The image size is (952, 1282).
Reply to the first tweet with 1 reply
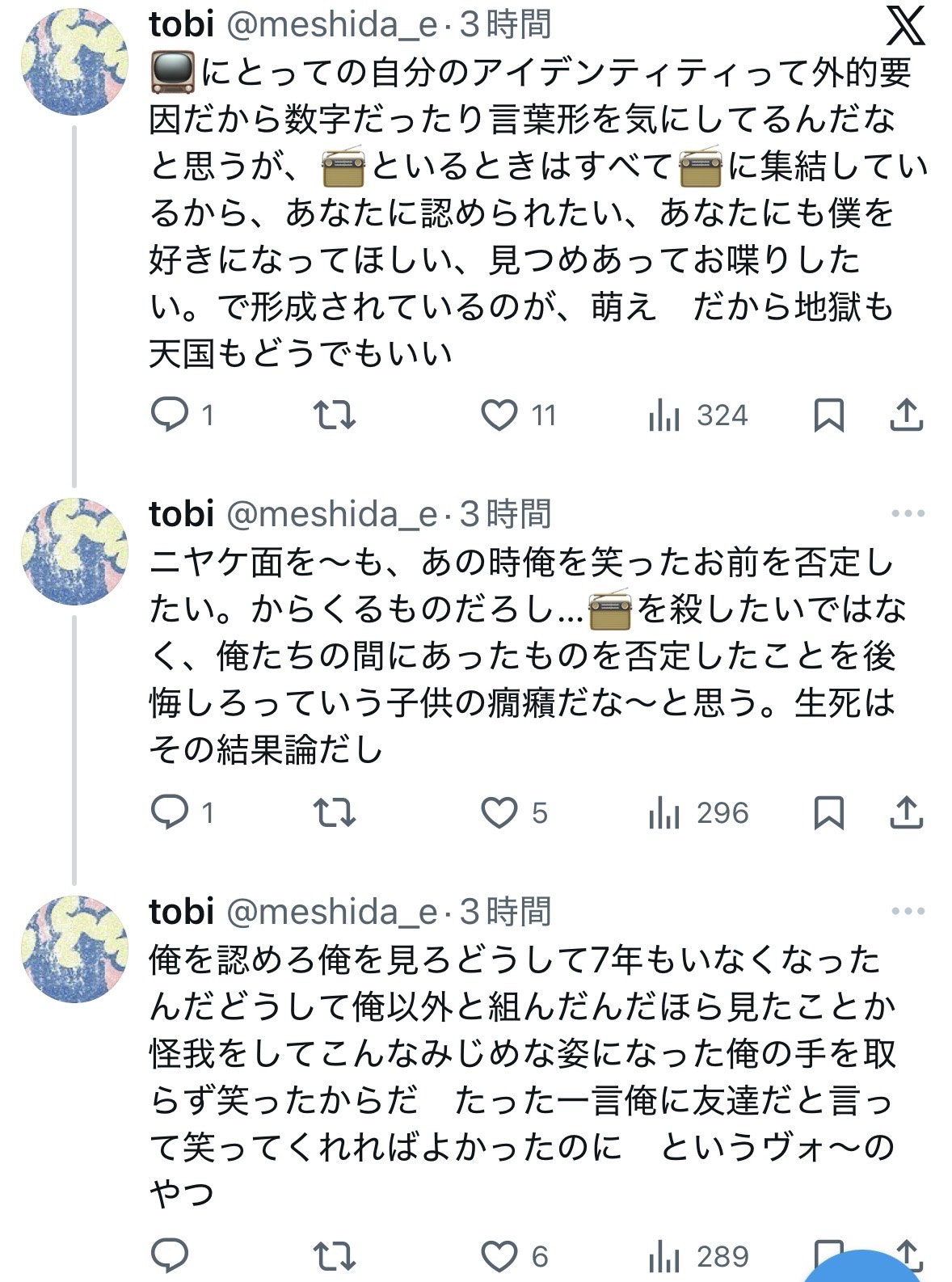170,415
